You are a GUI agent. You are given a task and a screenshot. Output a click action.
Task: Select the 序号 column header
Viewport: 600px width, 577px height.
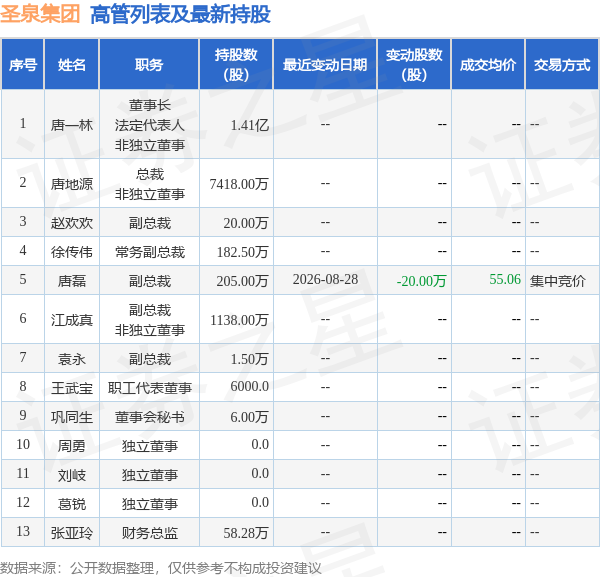[23, 65]
